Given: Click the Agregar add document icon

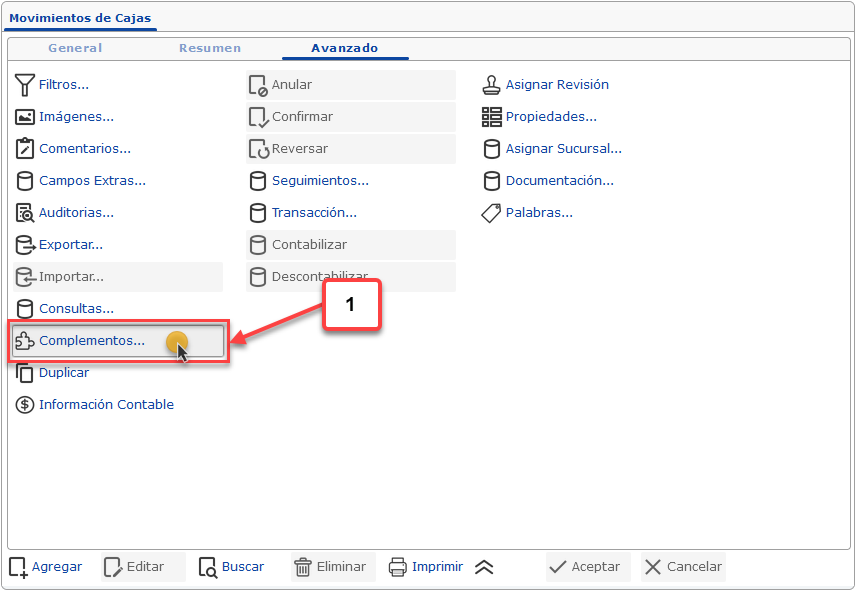Looking at the screenshot, I should (x=18, y=568).
